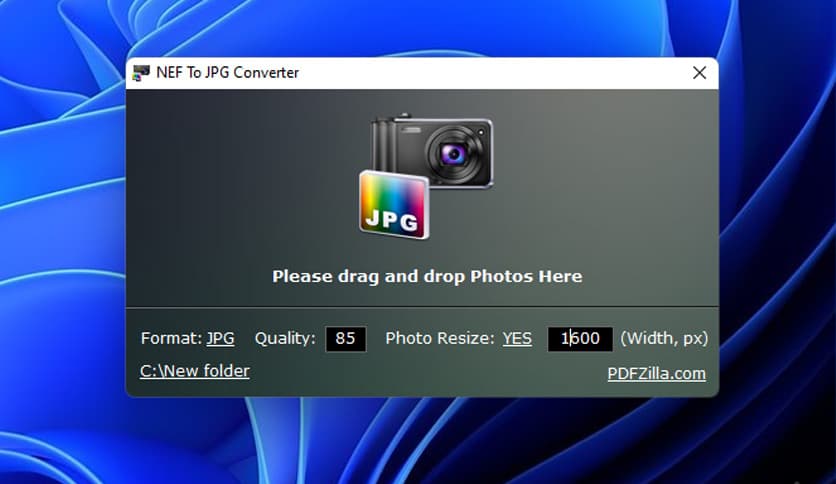Click the camera and JPG image graphic
The height and width of the screenshot is (484, 836).
coord(426,176)
